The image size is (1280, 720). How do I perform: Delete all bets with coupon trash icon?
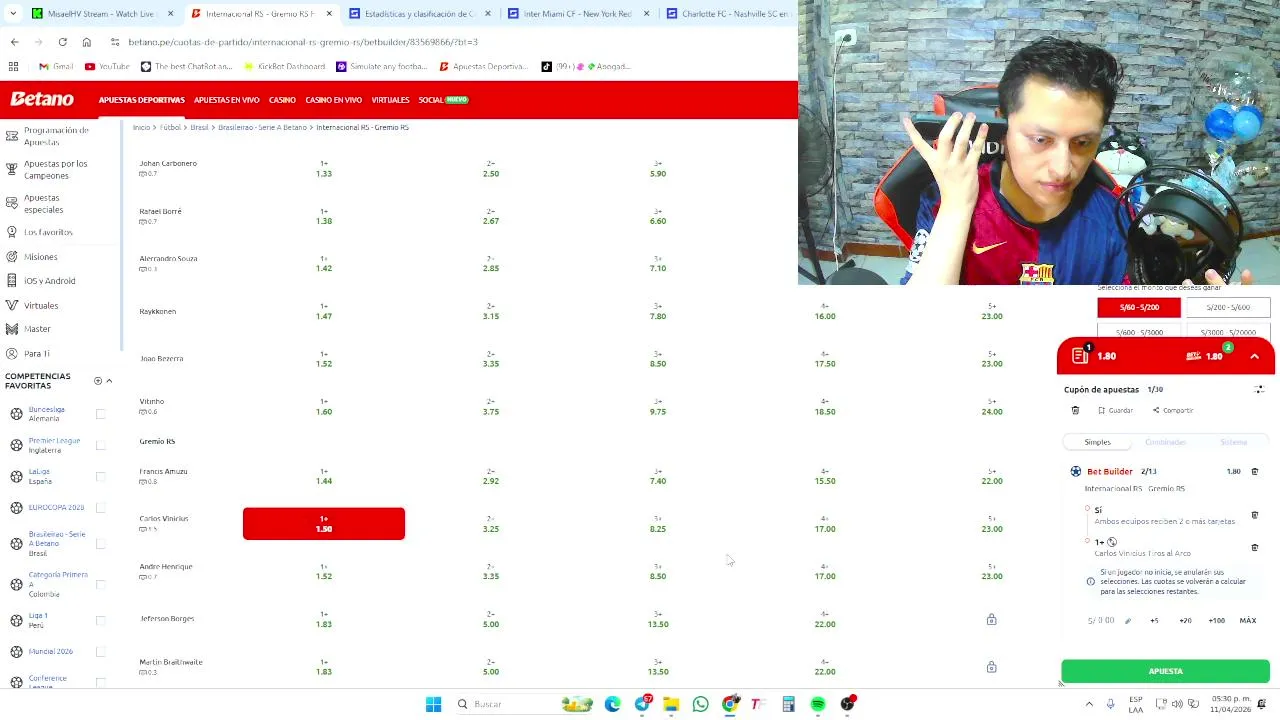(1075, 410)
